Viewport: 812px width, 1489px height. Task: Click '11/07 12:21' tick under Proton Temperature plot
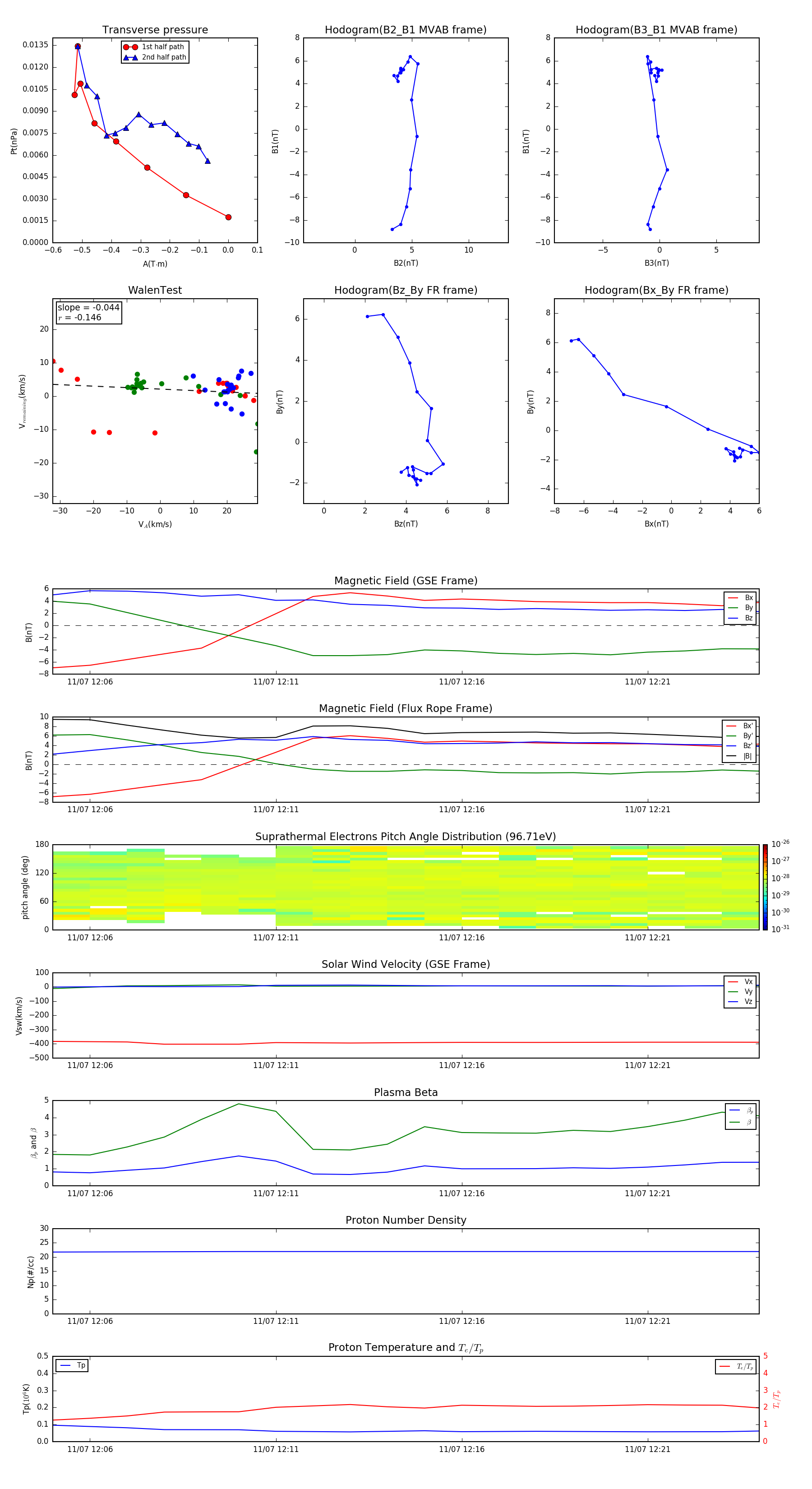pyautogui.click(x=647, y=1449)
